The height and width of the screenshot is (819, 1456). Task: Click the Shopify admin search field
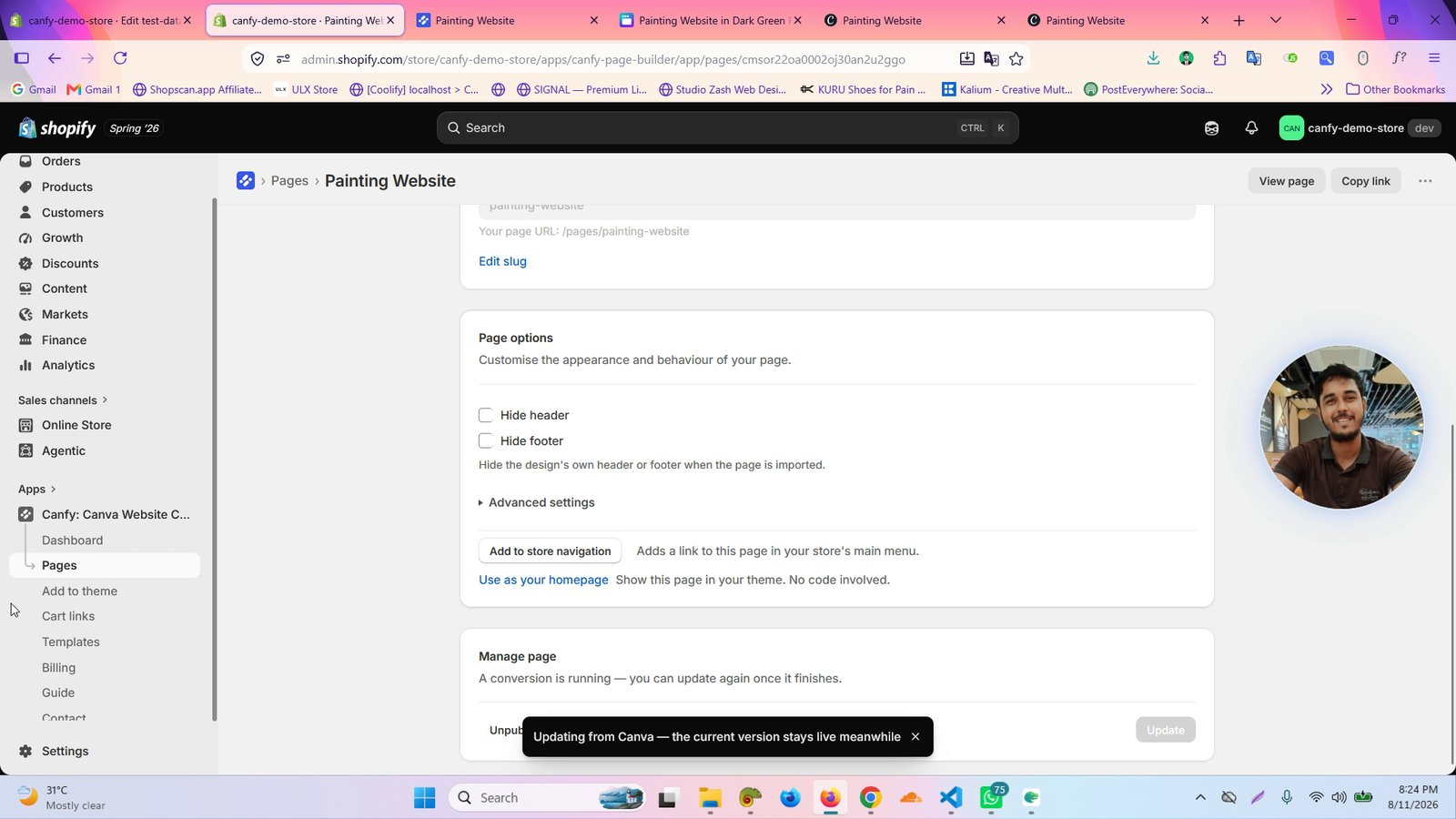coord(728,128)
